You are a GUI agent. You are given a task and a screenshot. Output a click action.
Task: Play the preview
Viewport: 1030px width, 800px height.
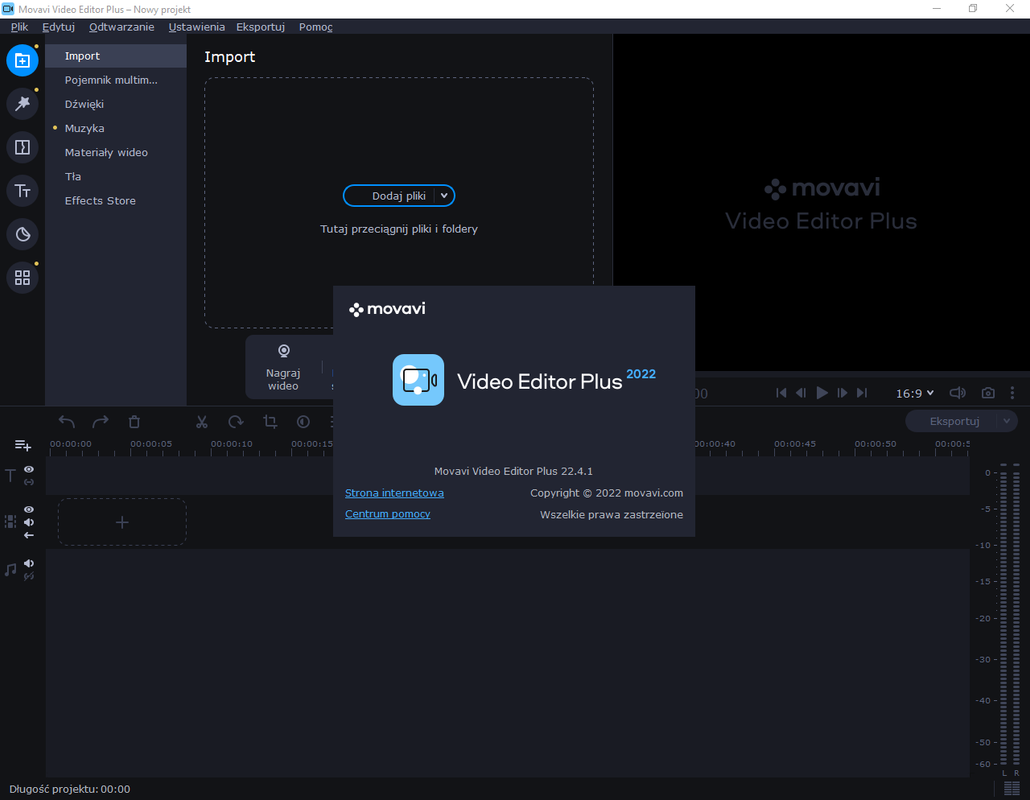822,393
